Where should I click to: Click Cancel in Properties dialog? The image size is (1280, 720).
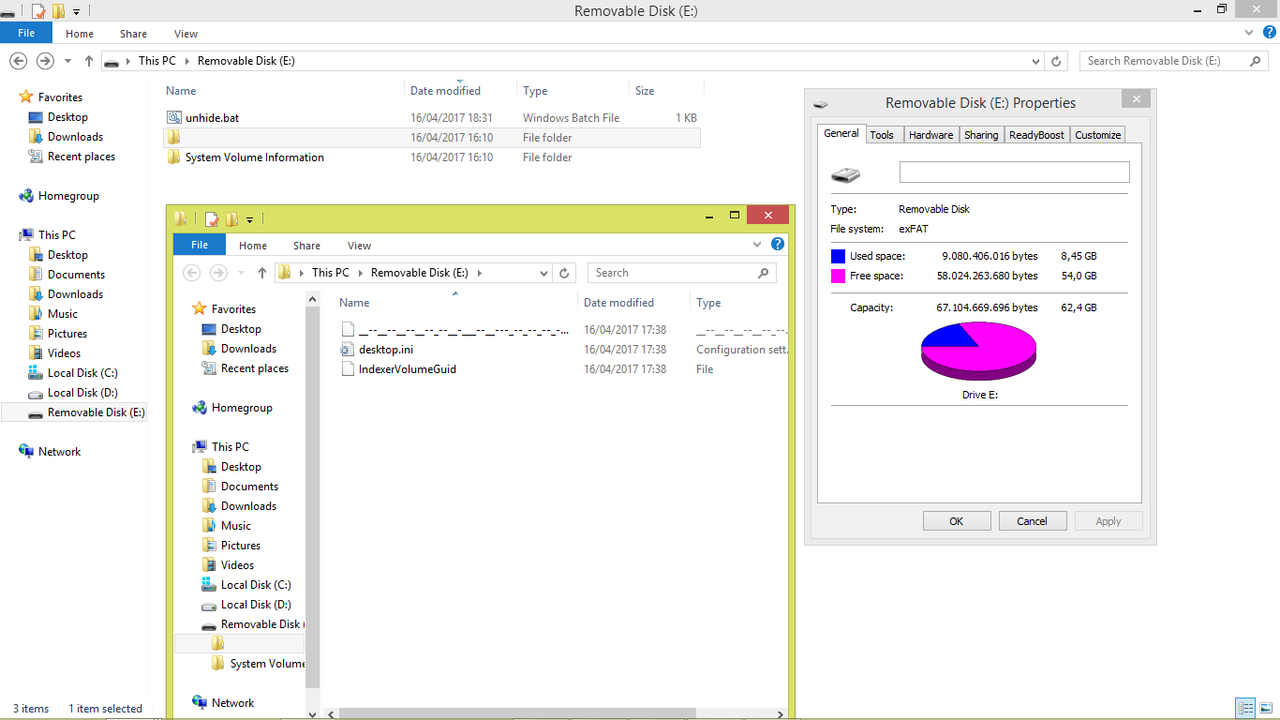coord(1032,521)
